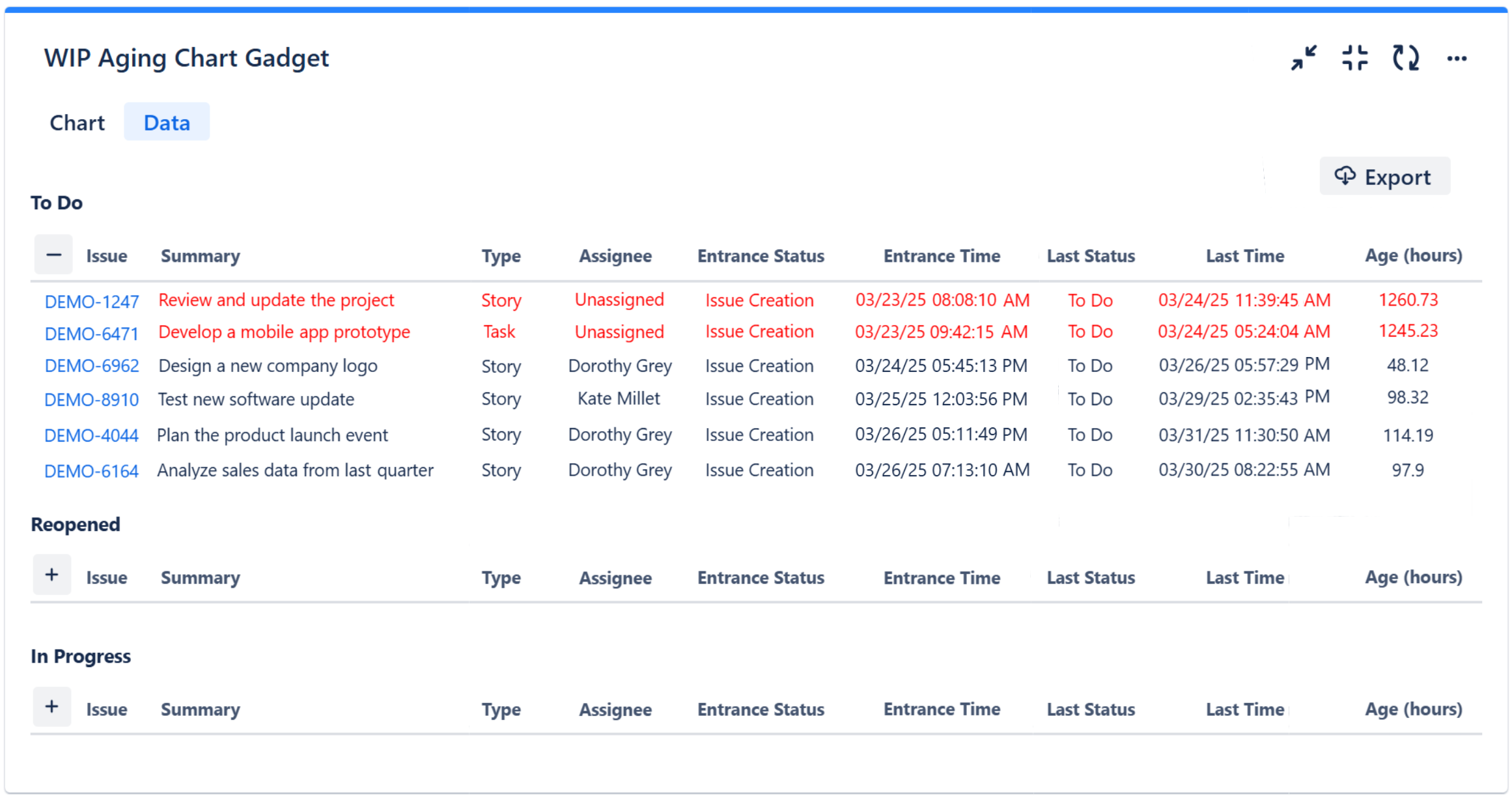Click the cloud download icon on Export
Image resolution: width=1512 pixels, height=800 pixels.
tap(1344, 175)
